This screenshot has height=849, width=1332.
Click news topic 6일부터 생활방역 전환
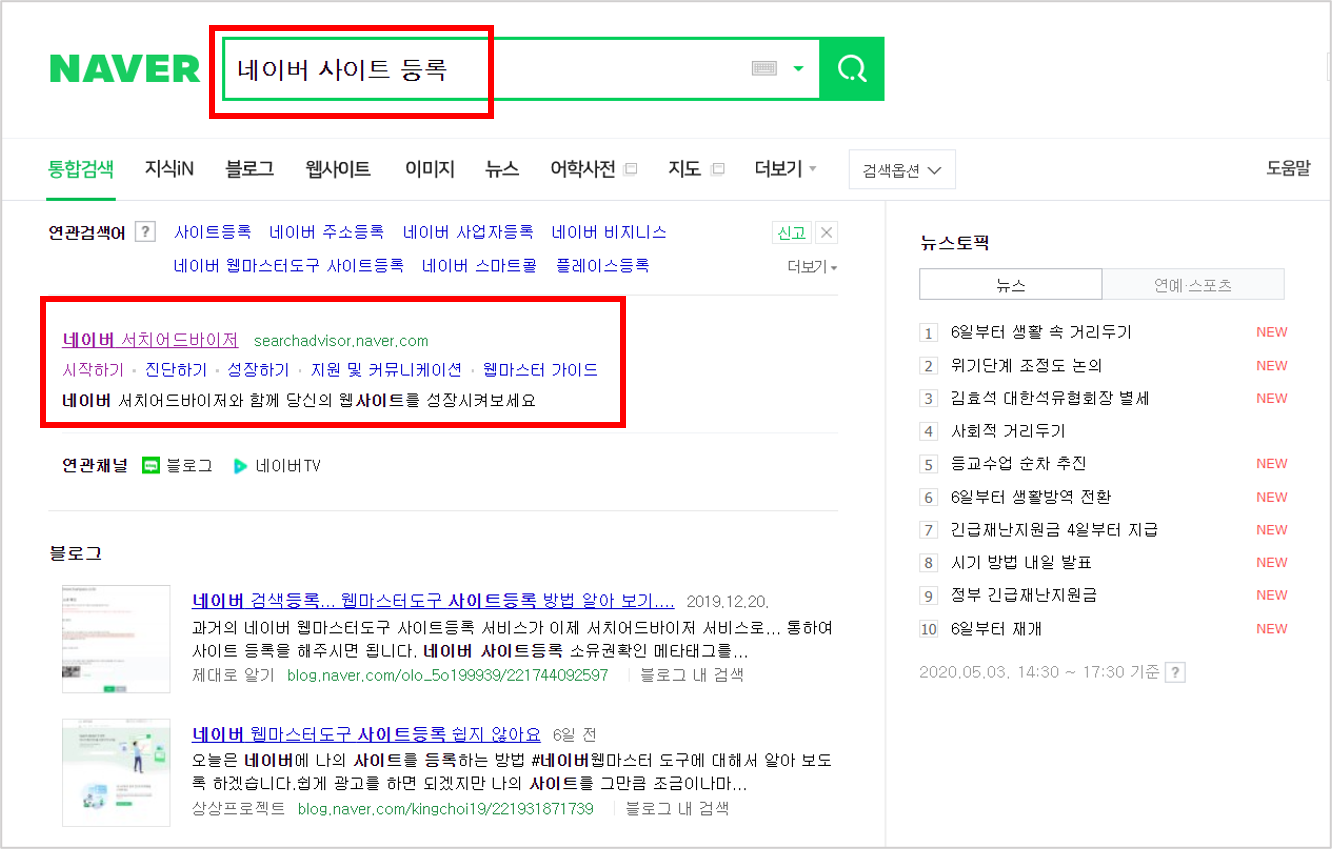1031,497
